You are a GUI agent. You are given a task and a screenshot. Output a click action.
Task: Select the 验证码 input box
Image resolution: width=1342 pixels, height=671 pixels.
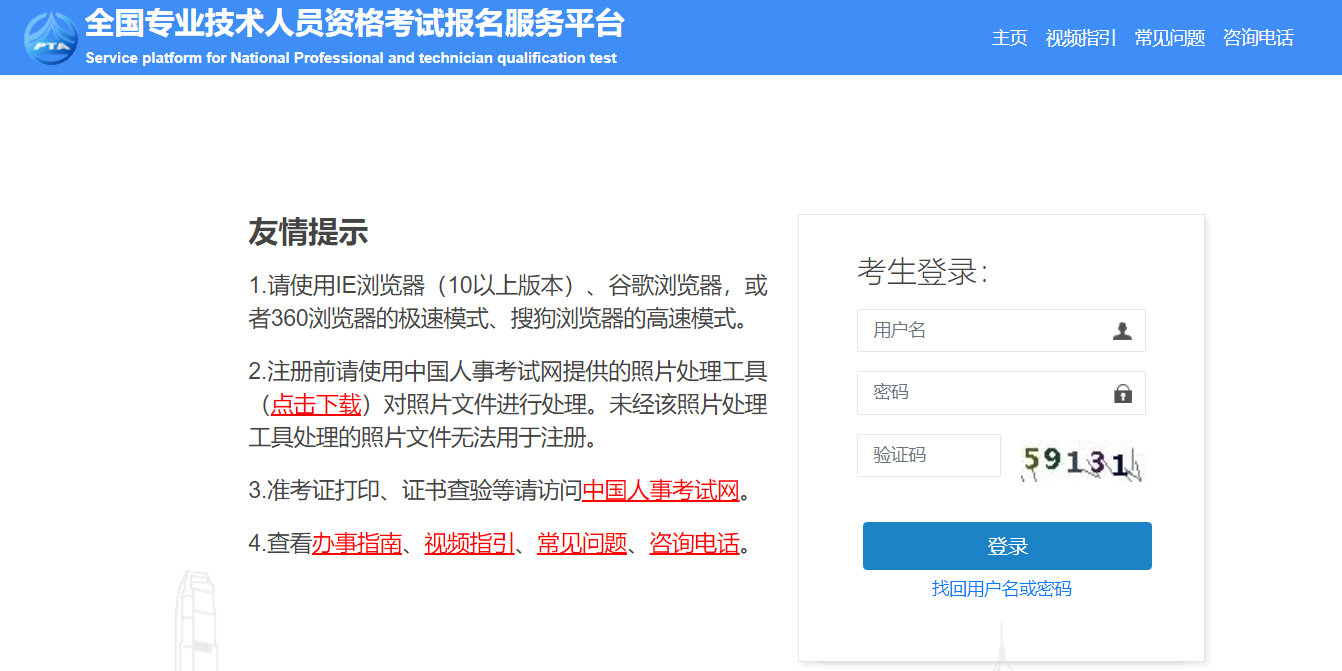[928, 456]
